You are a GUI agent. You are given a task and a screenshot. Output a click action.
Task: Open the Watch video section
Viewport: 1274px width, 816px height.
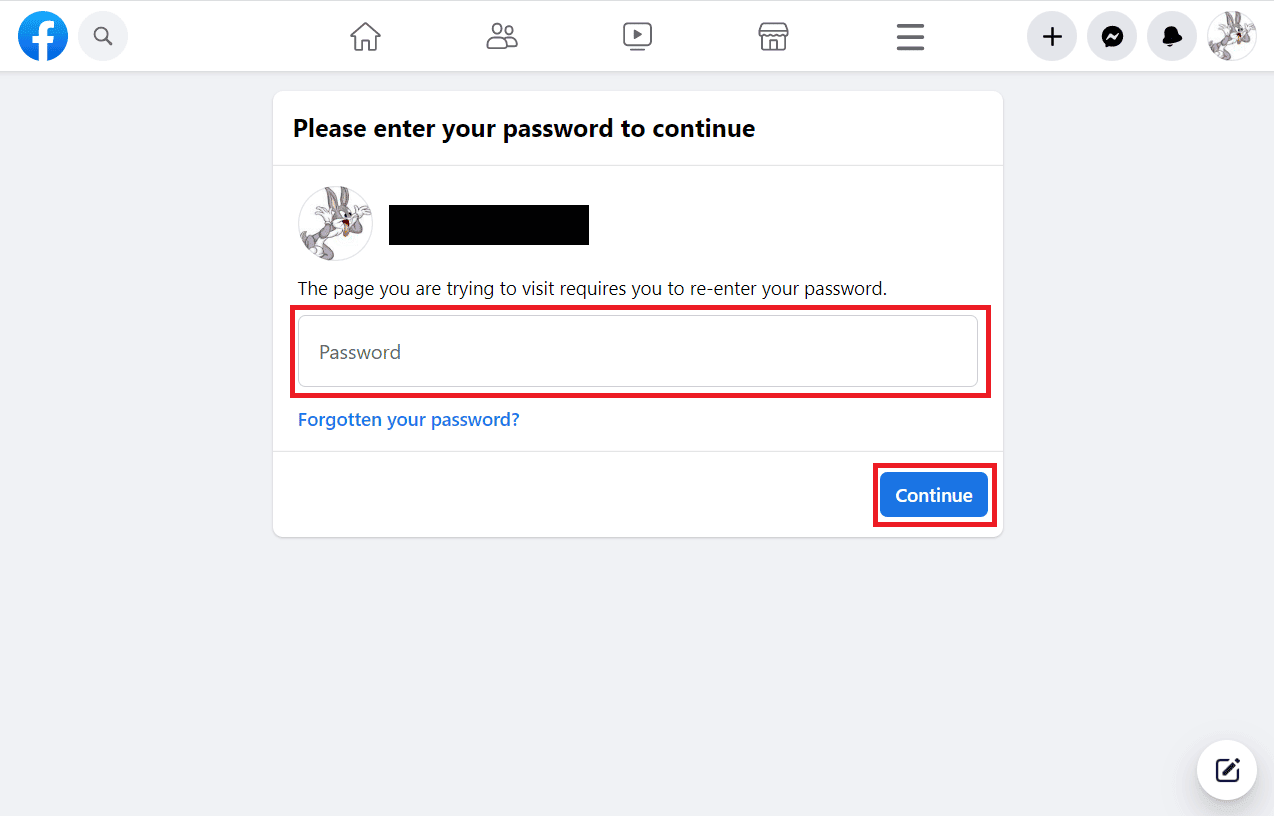click(x=637, y=36)
